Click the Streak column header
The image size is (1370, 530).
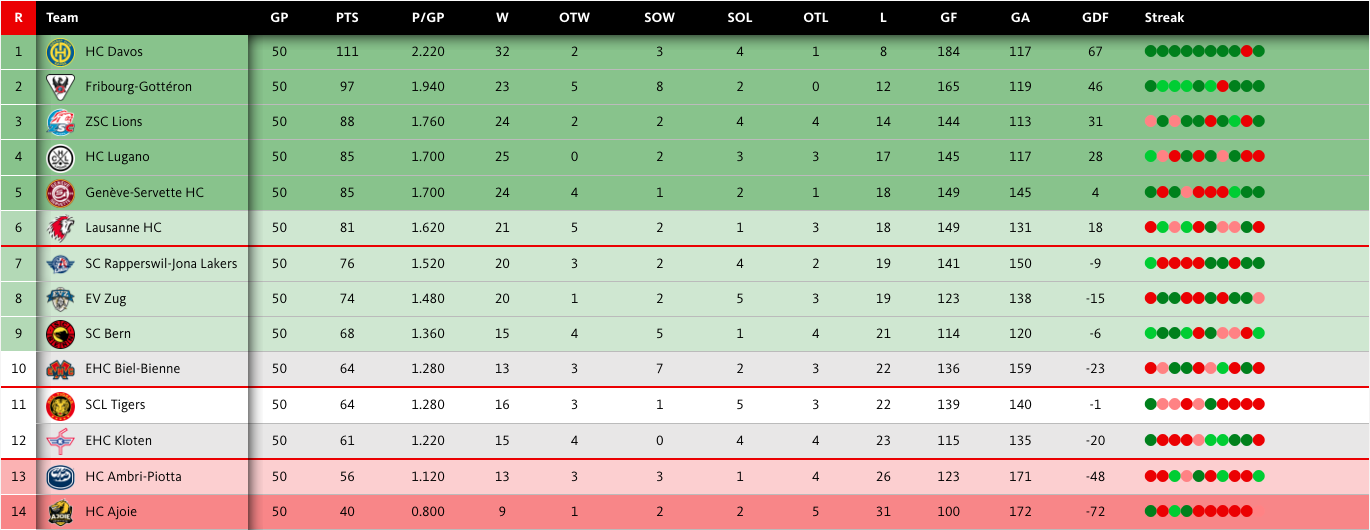pos(1164,17)
